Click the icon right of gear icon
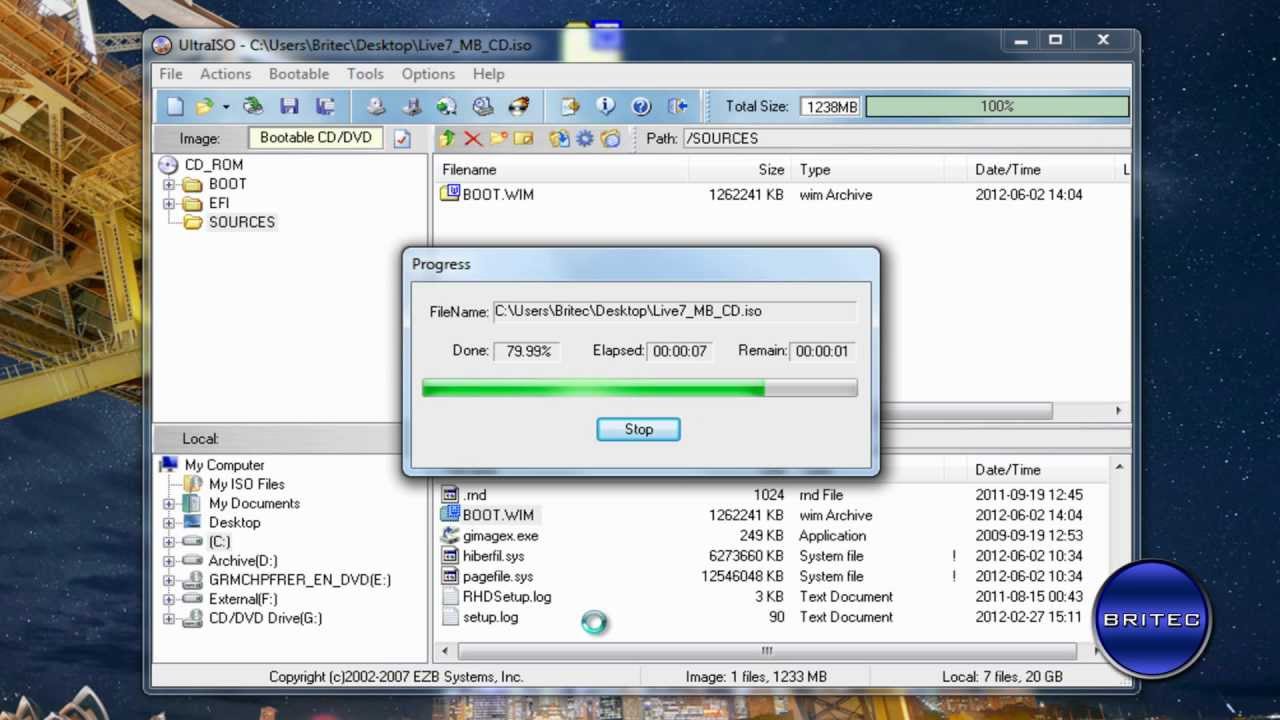Viewport: 1280px width, 720px height. tap(611, 139)
